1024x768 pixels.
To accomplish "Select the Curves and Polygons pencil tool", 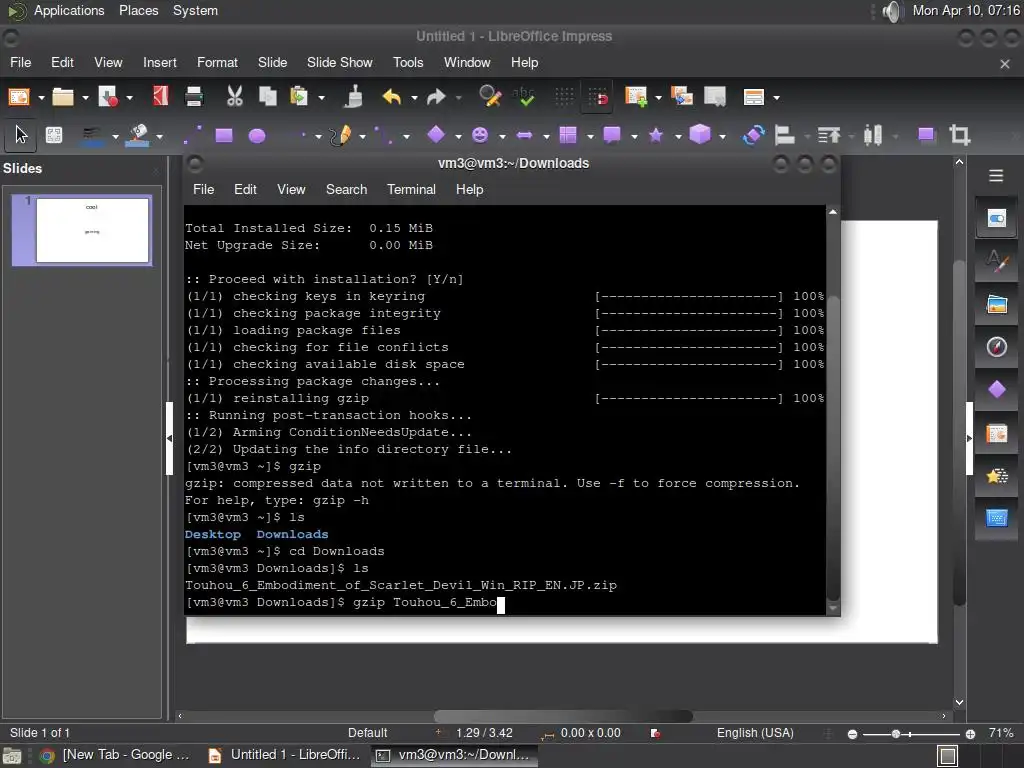I will (341, 135).
